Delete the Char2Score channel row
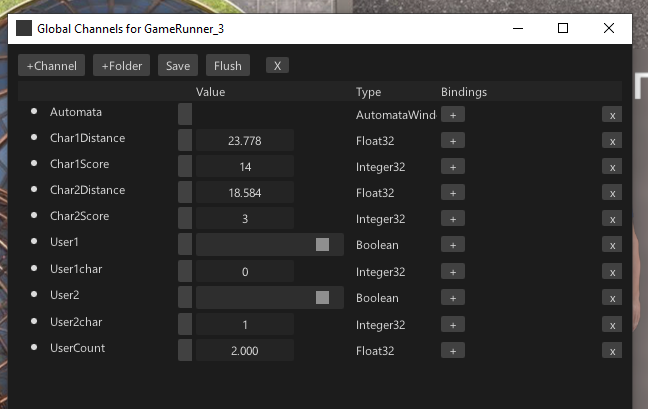648x409 pixels. click(612, 219)
